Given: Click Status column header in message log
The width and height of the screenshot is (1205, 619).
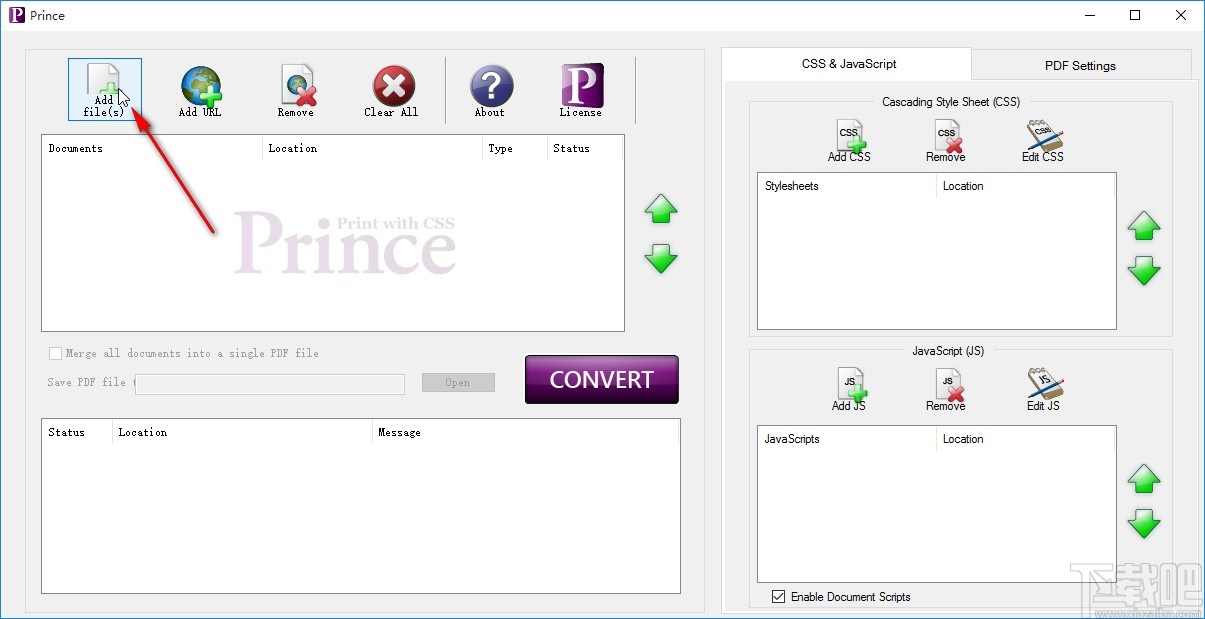Looking at the screenshot, I should tap(77, 432).
